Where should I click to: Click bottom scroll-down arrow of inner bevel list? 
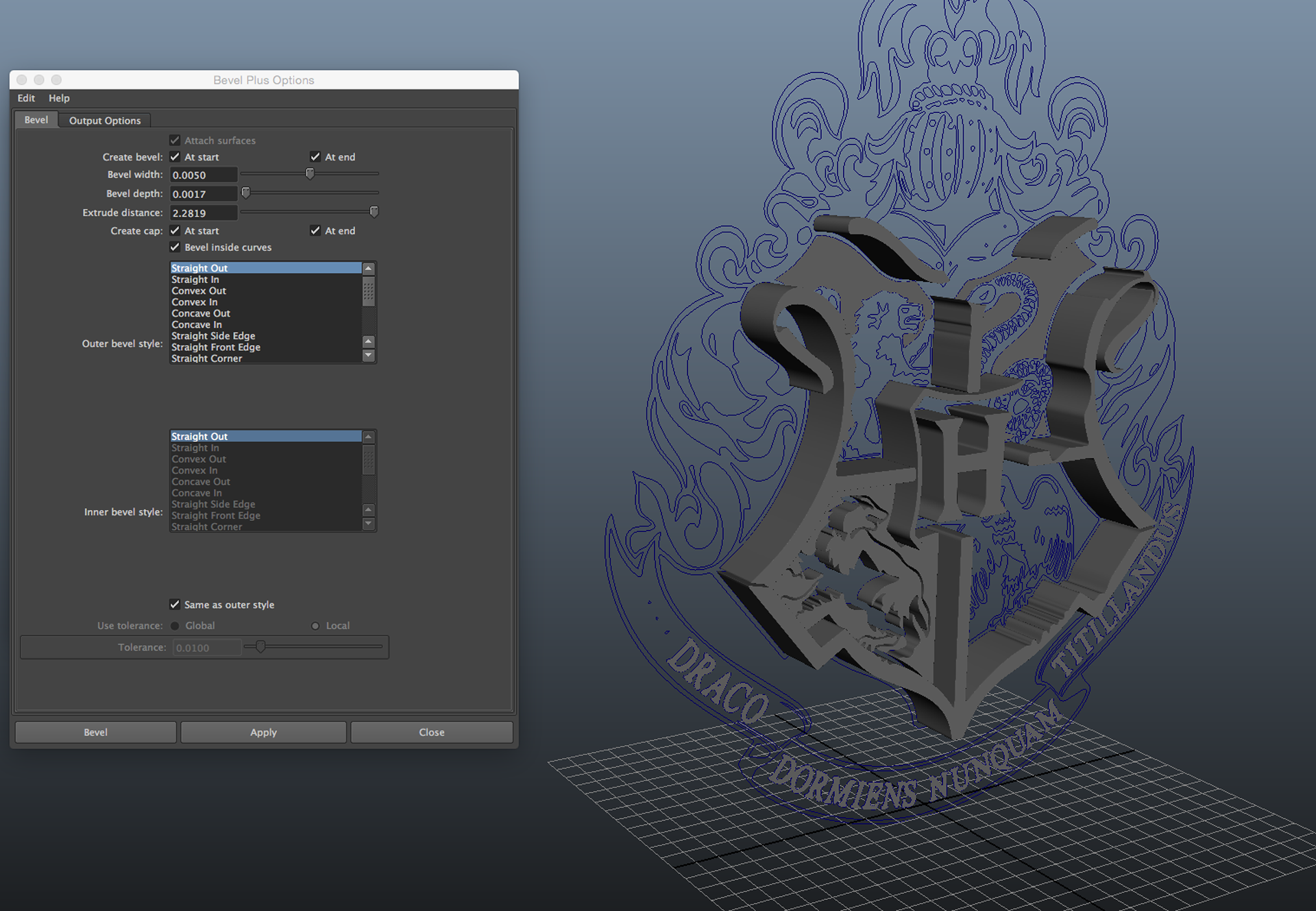click(x=368, y=524)
